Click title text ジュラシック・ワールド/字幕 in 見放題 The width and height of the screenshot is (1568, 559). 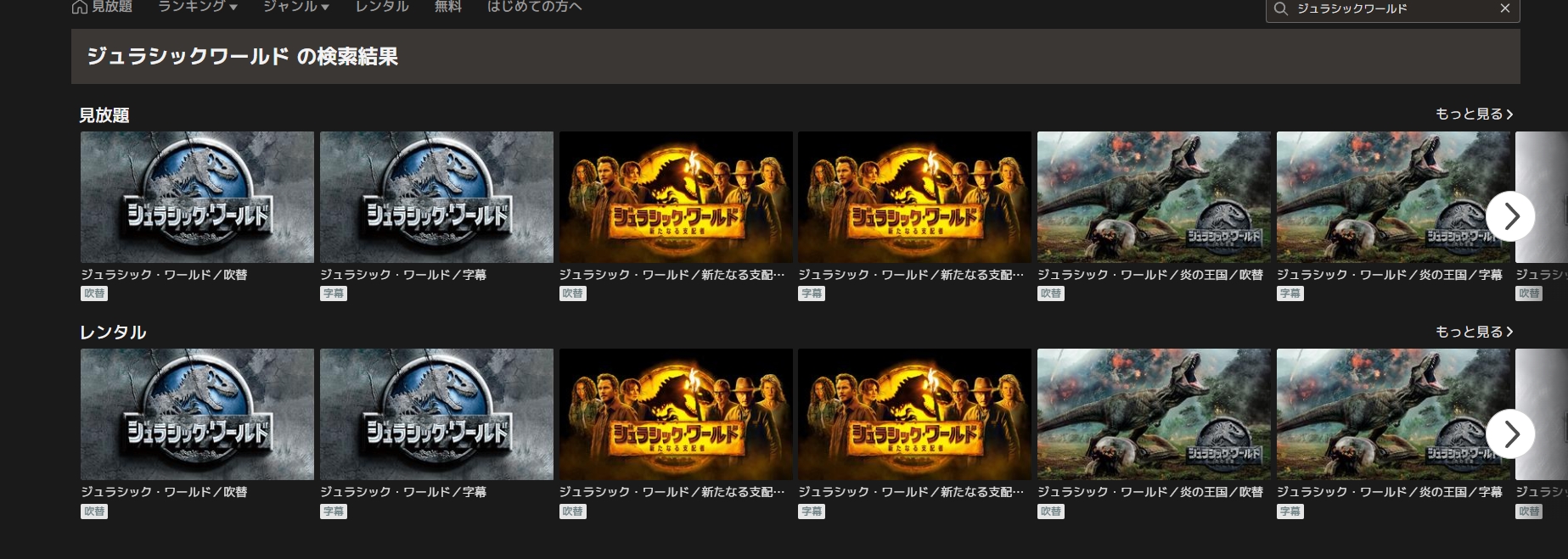point(403,275)
